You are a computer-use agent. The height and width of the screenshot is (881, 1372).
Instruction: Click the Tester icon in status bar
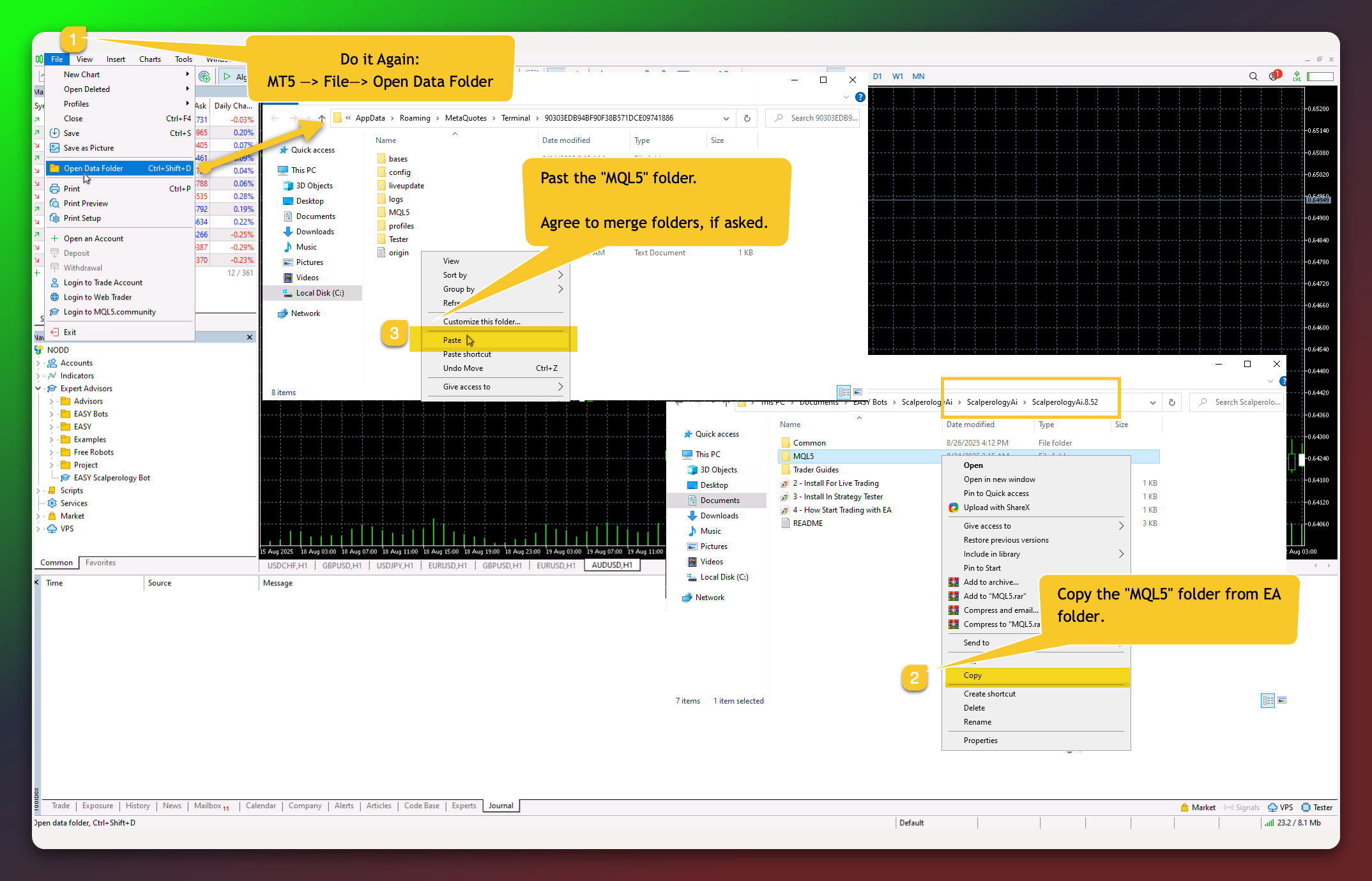pos(1306,808)
